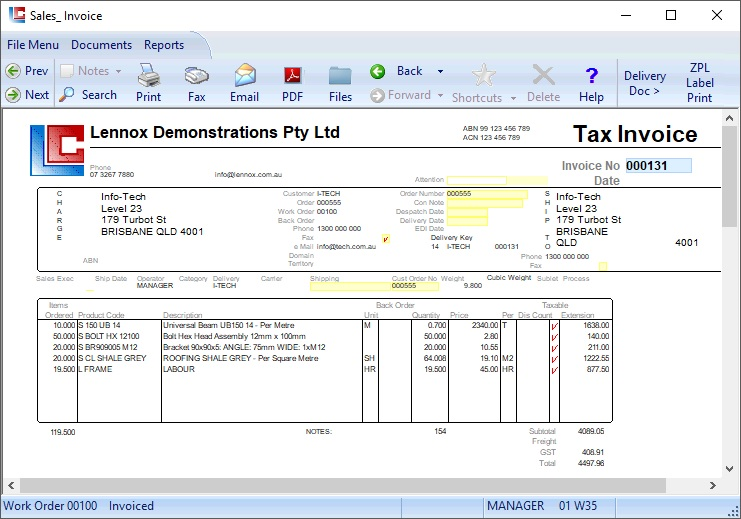Click the ZPL Label Print button

tap(699, 83)
